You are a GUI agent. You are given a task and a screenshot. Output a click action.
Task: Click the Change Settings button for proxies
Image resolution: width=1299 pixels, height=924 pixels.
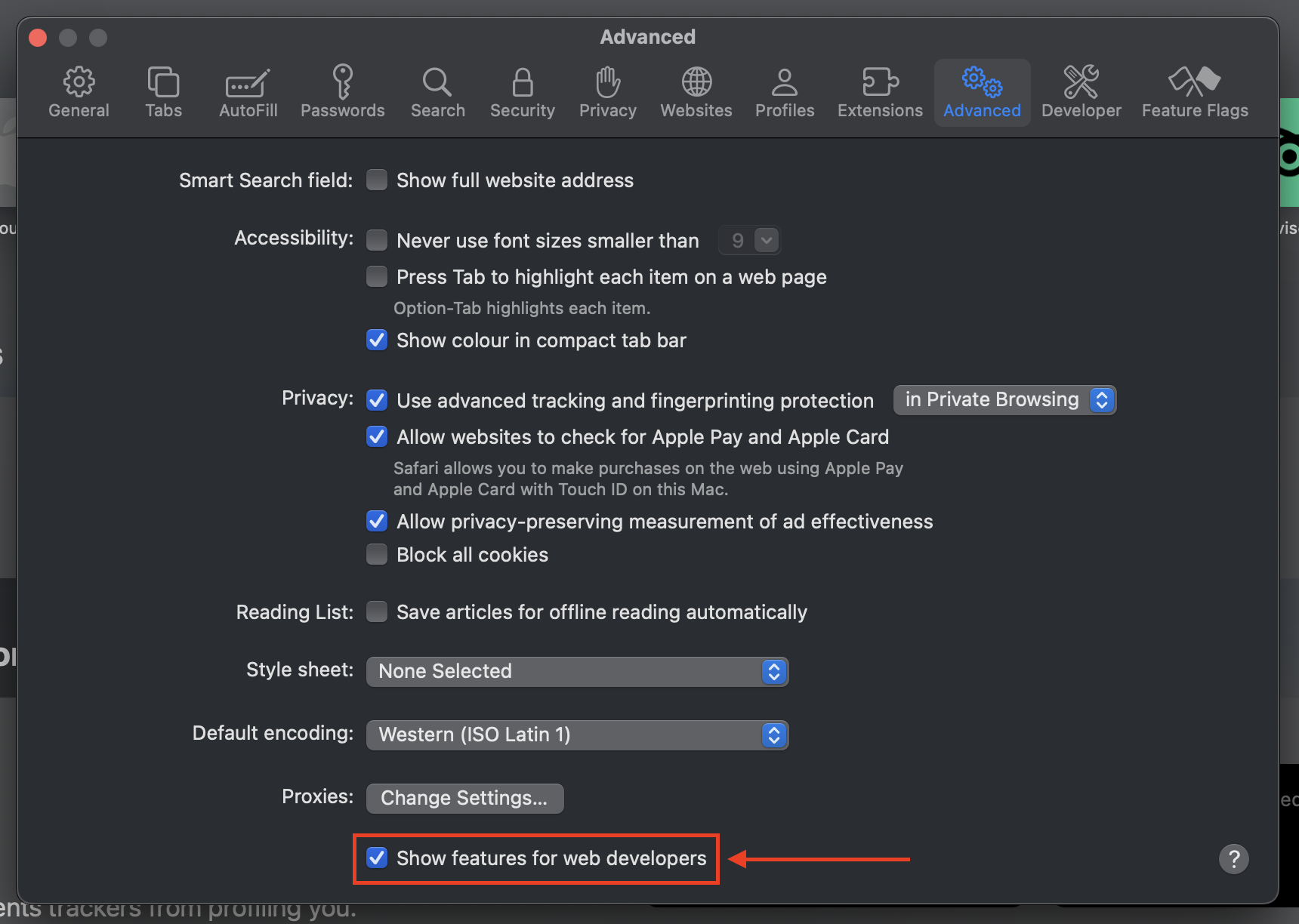coord(464,798)
